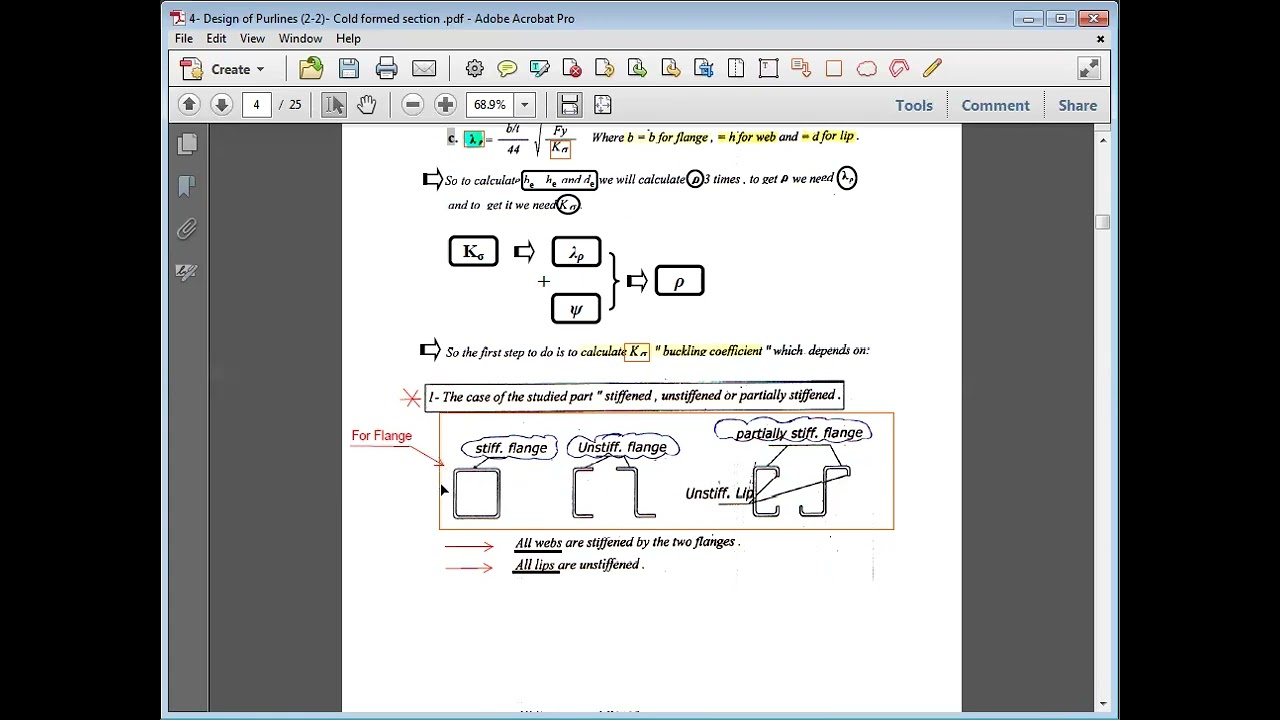Image resolution: width=1280 pixels, height=720 pixels.
Task: Select the cloud drawing tool
Action: (866, 69)
